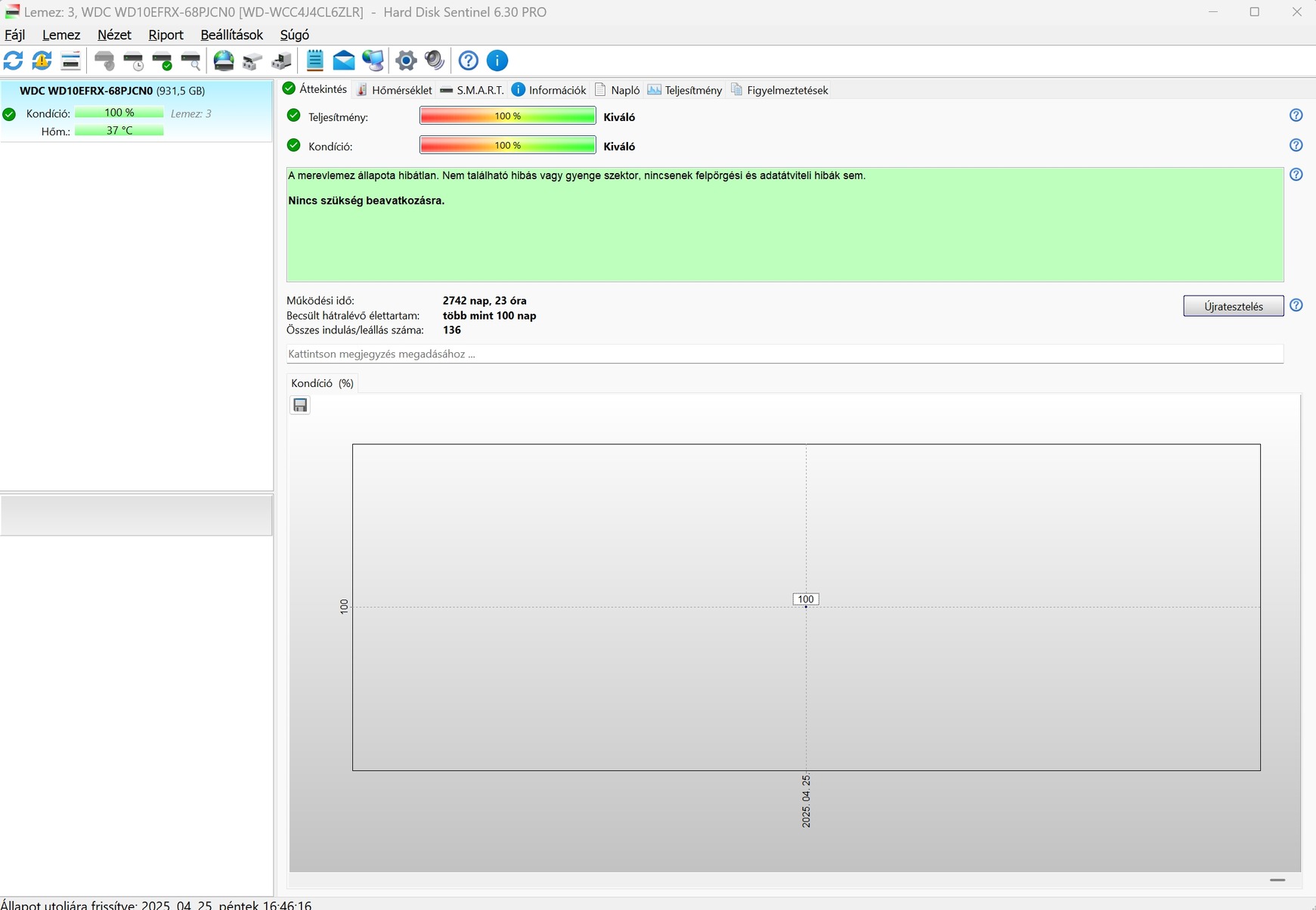Open the blue notepad report icon
Viewport: 1316px width, 910px height.
(x=315, y=60)
